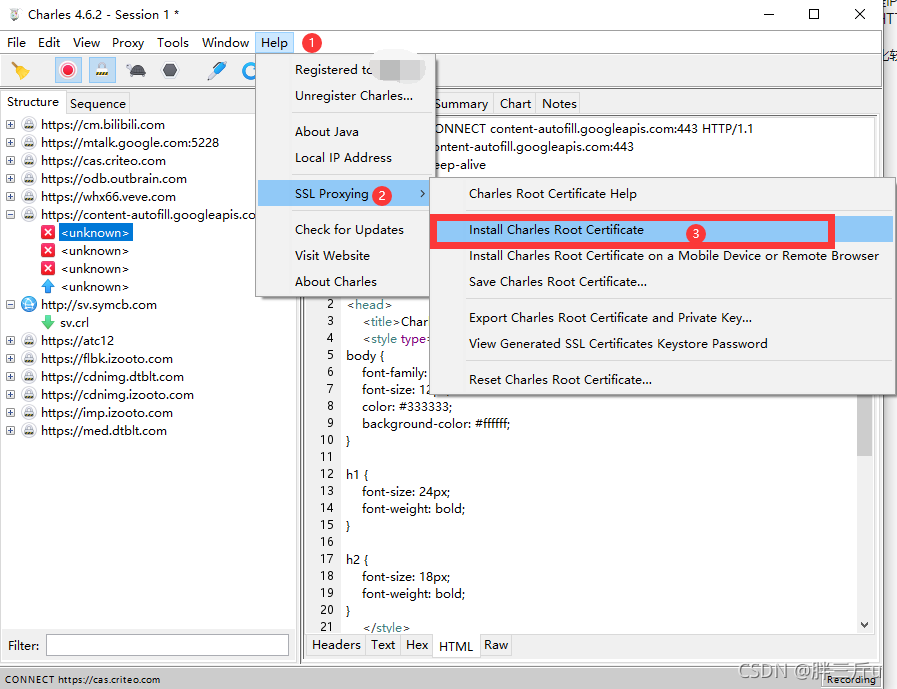Open the Proxy menu

pyautogui.click(x=128, y=42)
